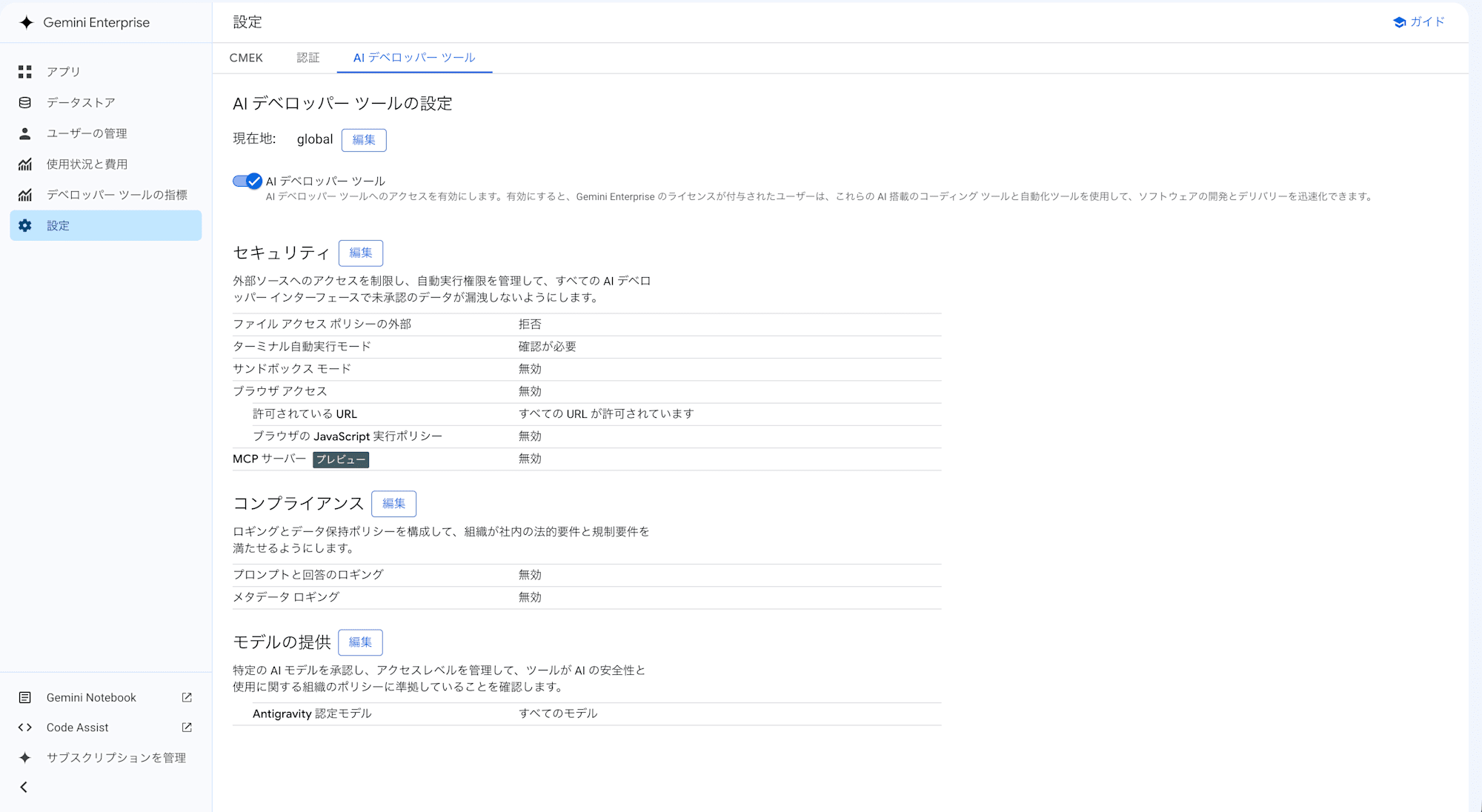1482x812 pixels.
Task: Click the ターミナル自動実行モード row label
Action: point(302,347)
